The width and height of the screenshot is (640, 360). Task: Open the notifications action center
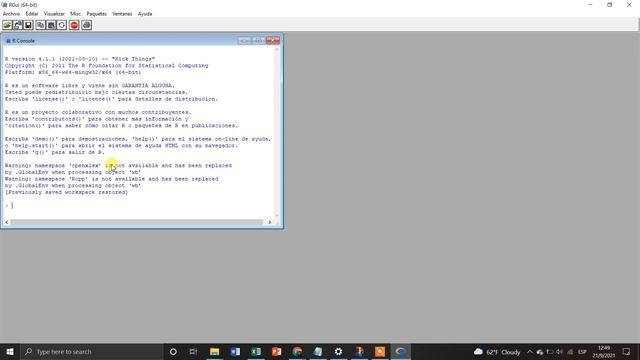click(627, 352)
